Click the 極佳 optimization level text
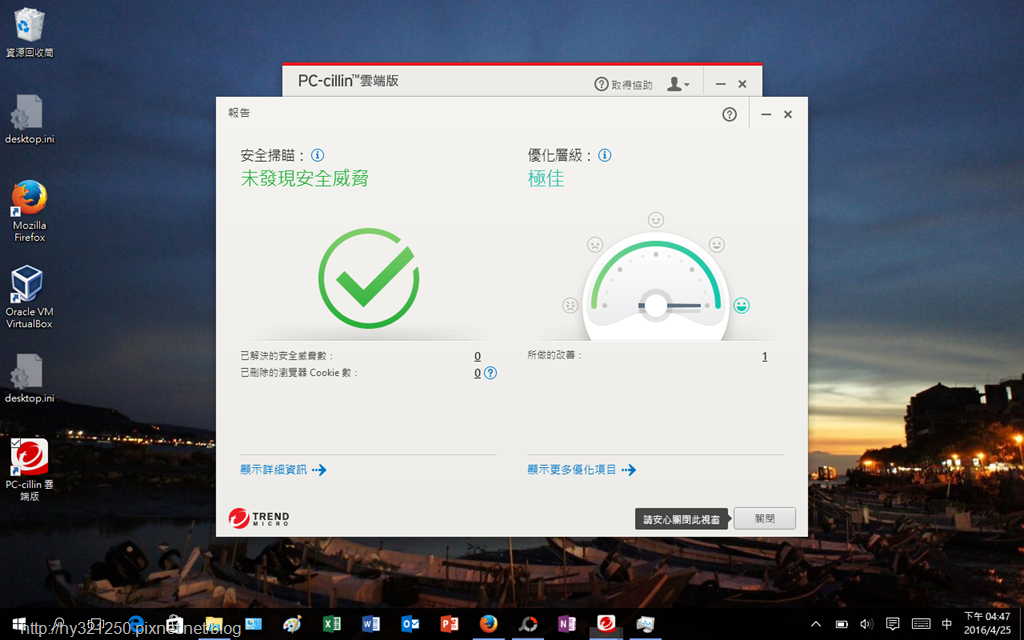 [545, 178]
